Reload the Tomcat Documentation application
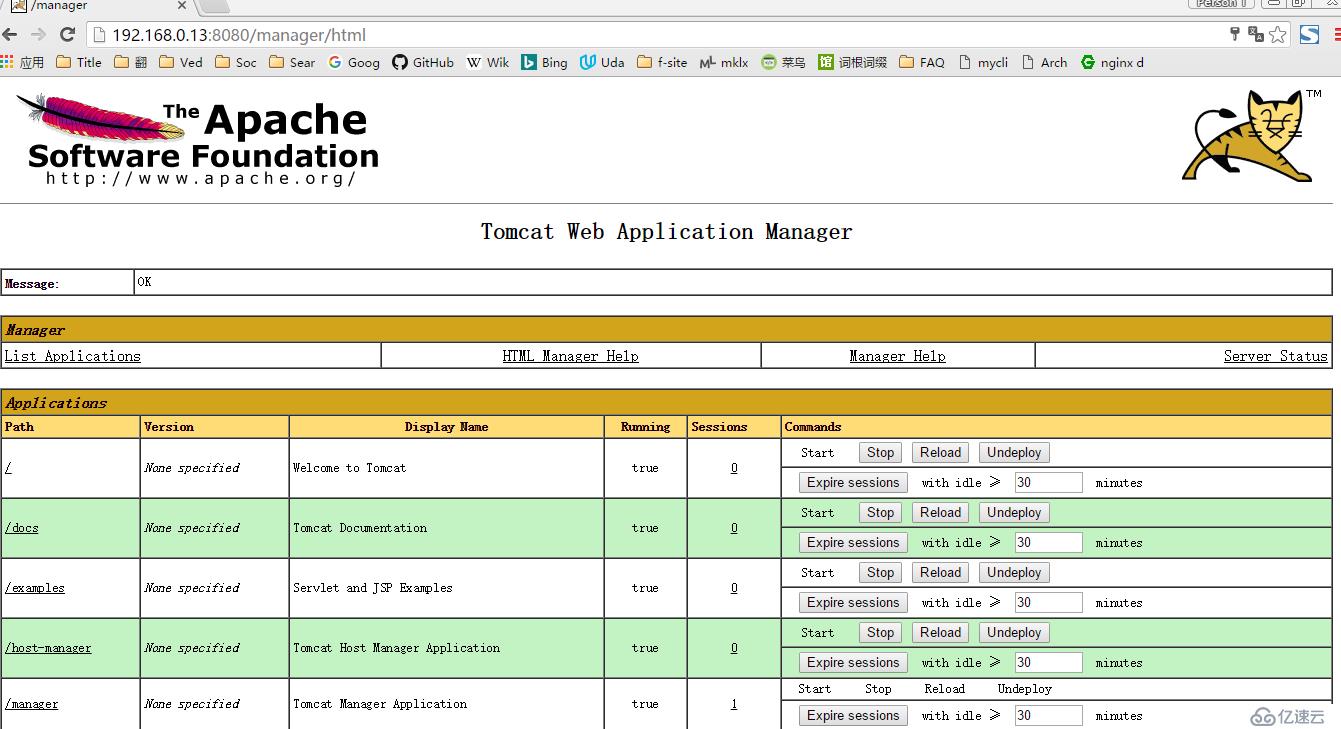Image resolution: width=1341 pixels, height=729 pixels. [941, 513]
